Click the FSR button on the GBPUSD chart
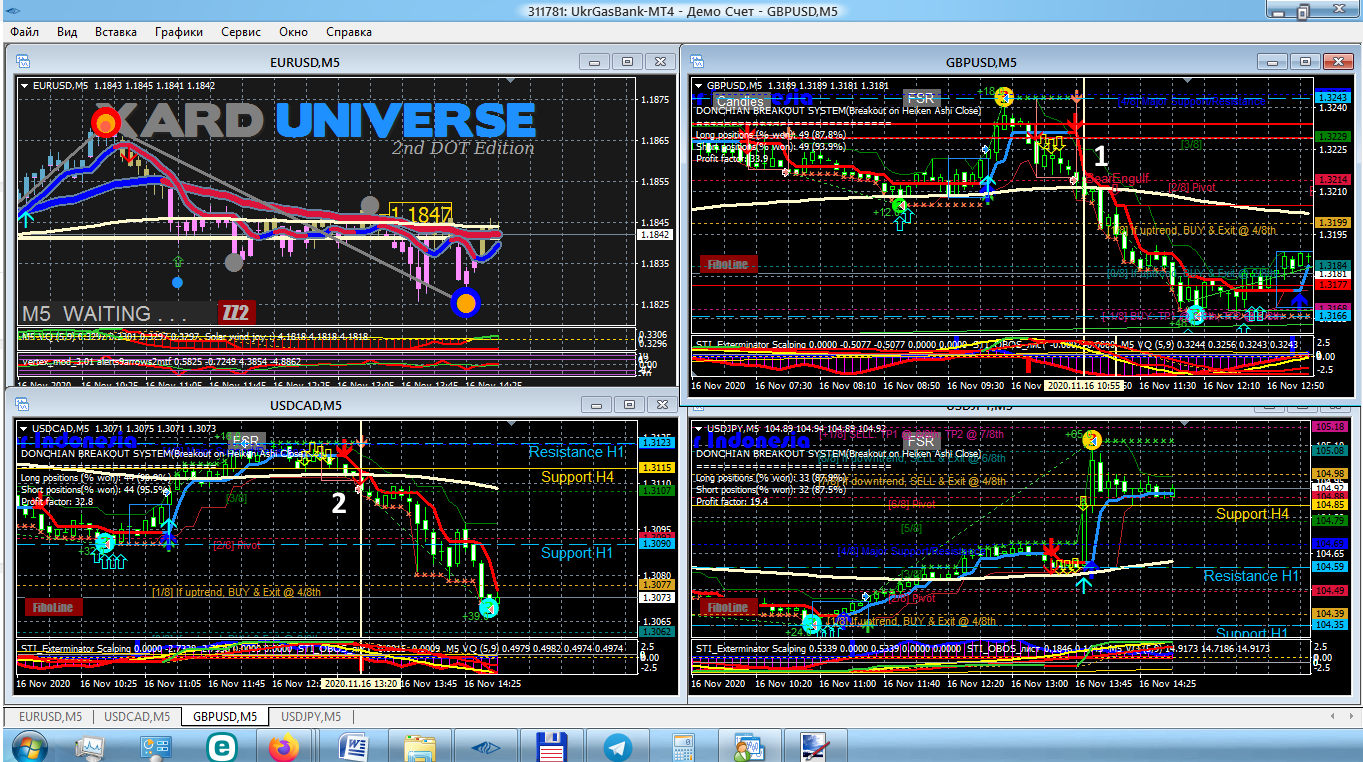1363x762 pixels. (x=920, y=98)
